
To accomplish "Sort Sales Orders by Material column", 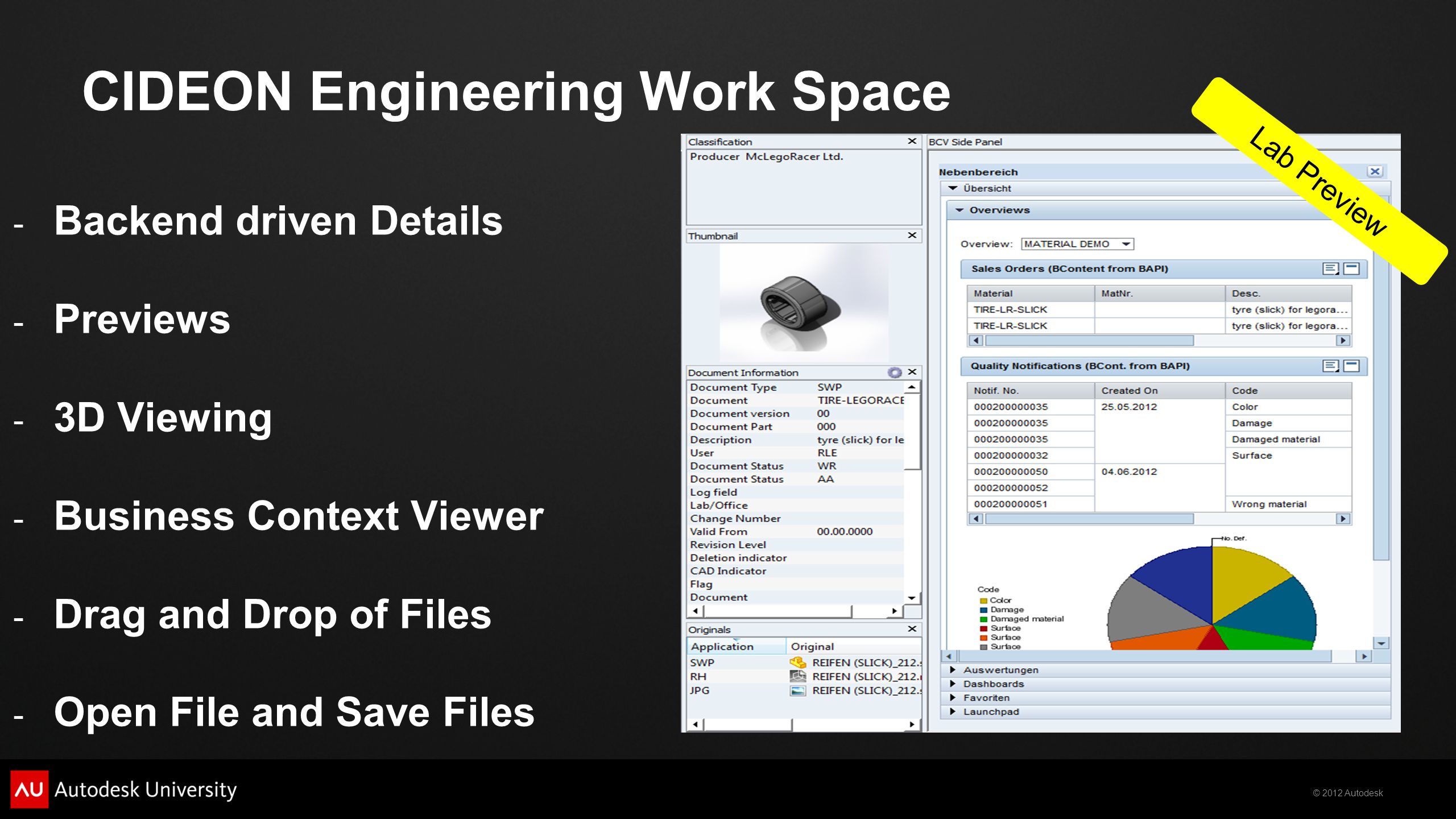I will (1031, 293).
